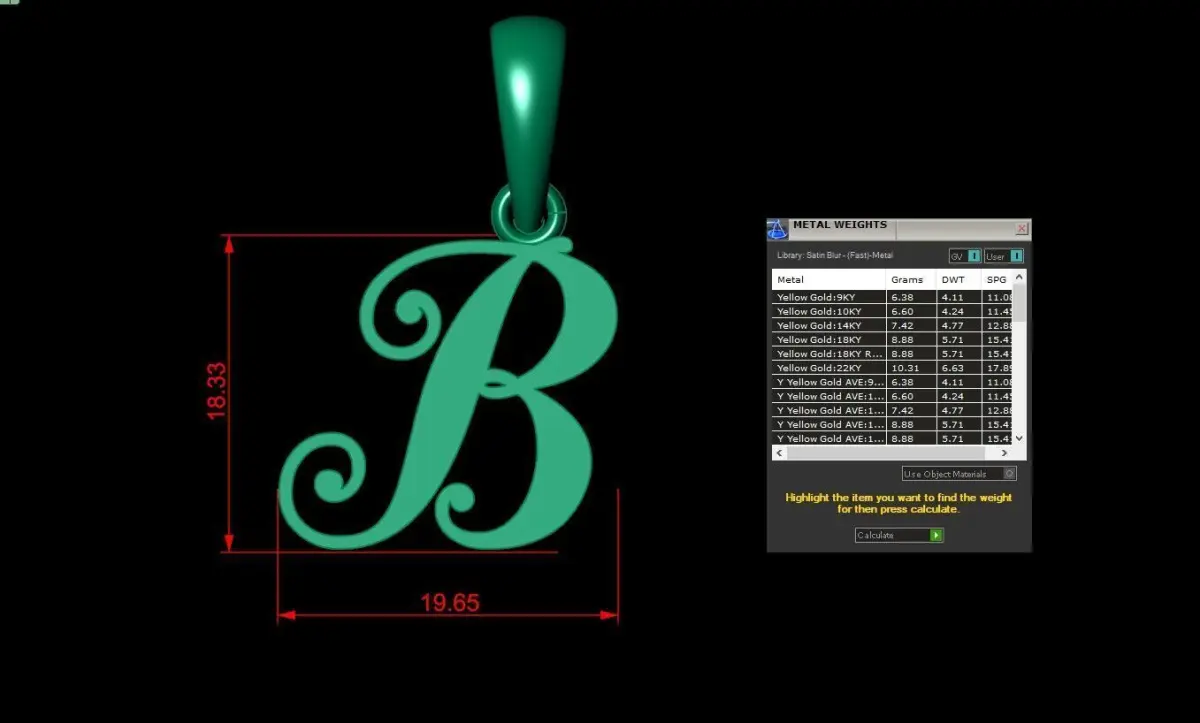Sort by the Metal column header
This screenshot has width=1200, height=723.
click(x=829, y=280)
